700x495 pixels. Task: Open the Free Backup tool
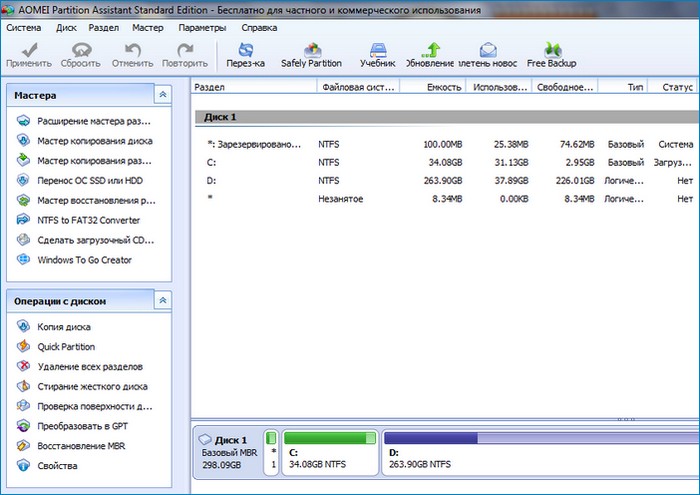click(551, 49)
